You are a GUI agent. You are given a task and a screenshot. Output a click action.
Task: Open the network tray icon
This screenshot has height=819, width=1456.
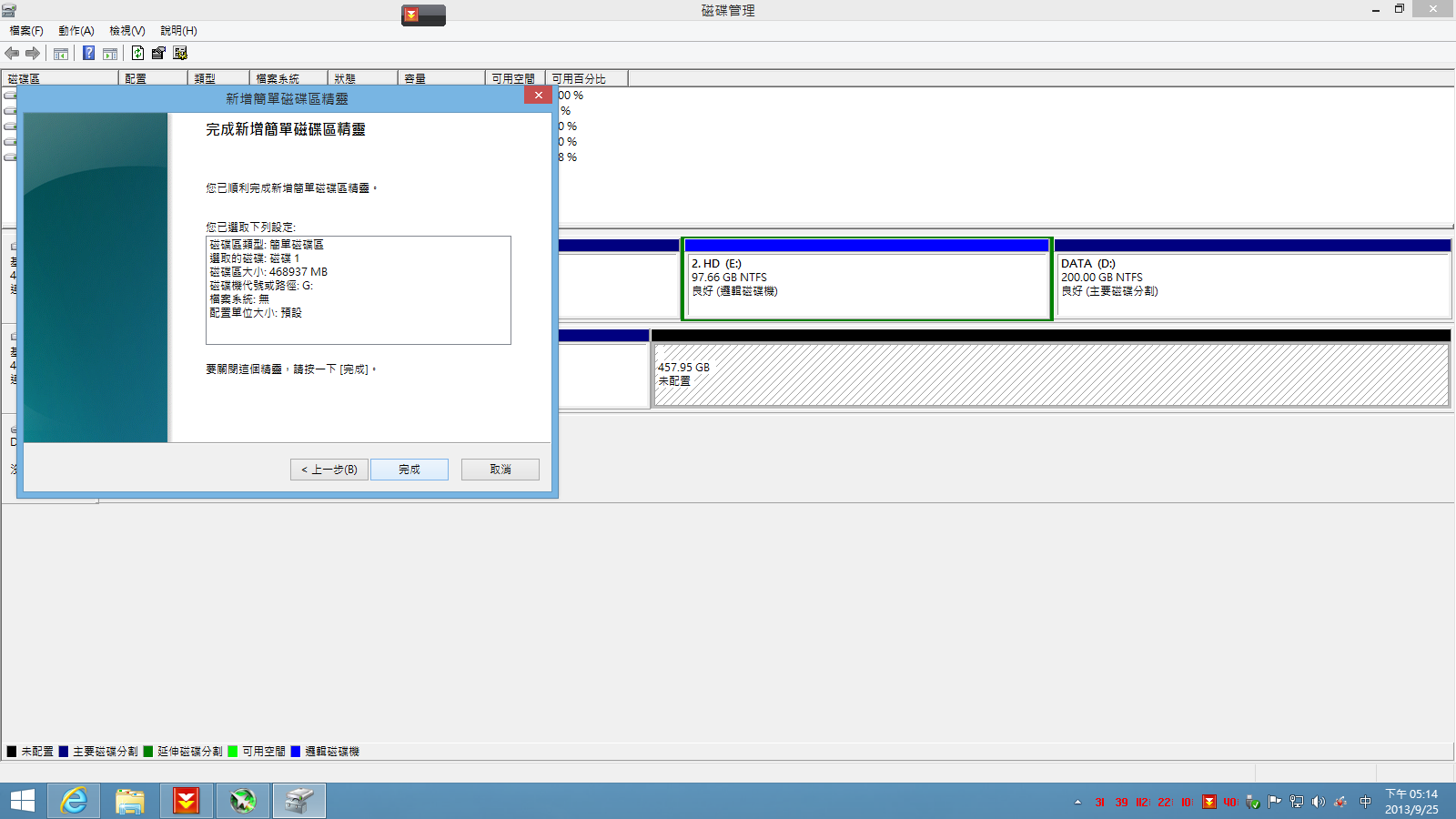(1297, 802)
